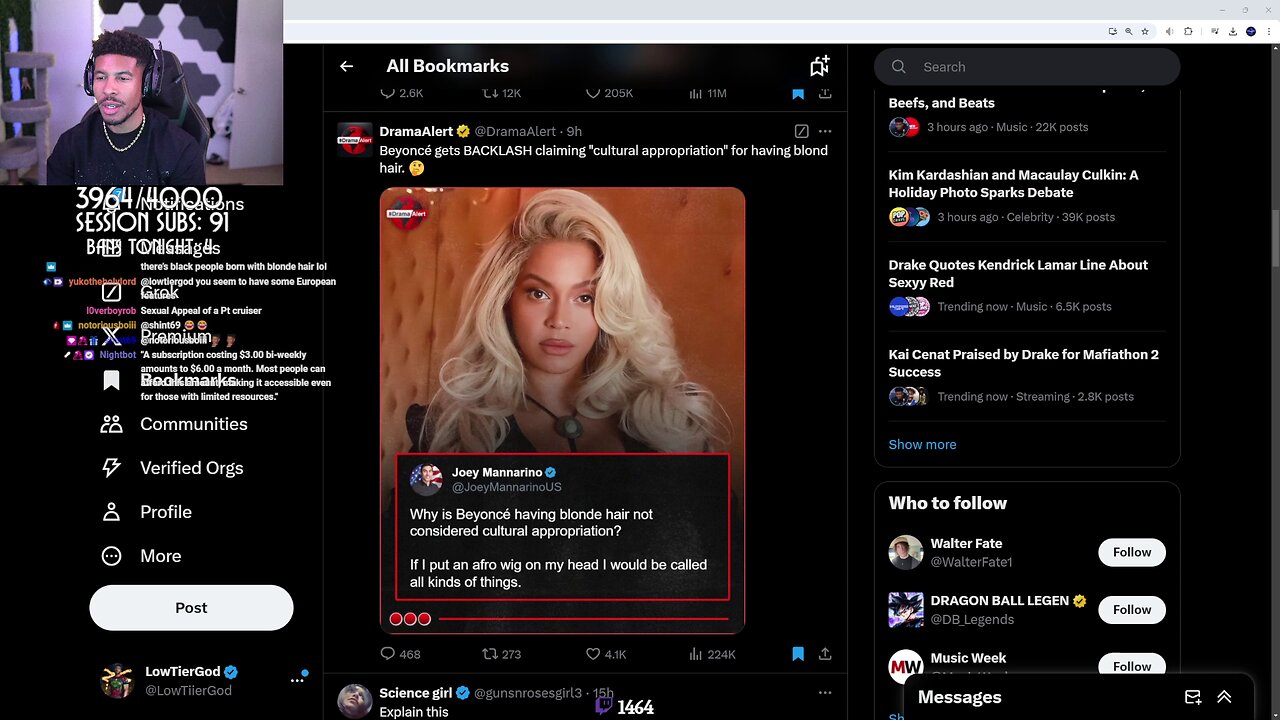Remove bookmark from top post
The image size is (1280, 720).
coord(798,93)
